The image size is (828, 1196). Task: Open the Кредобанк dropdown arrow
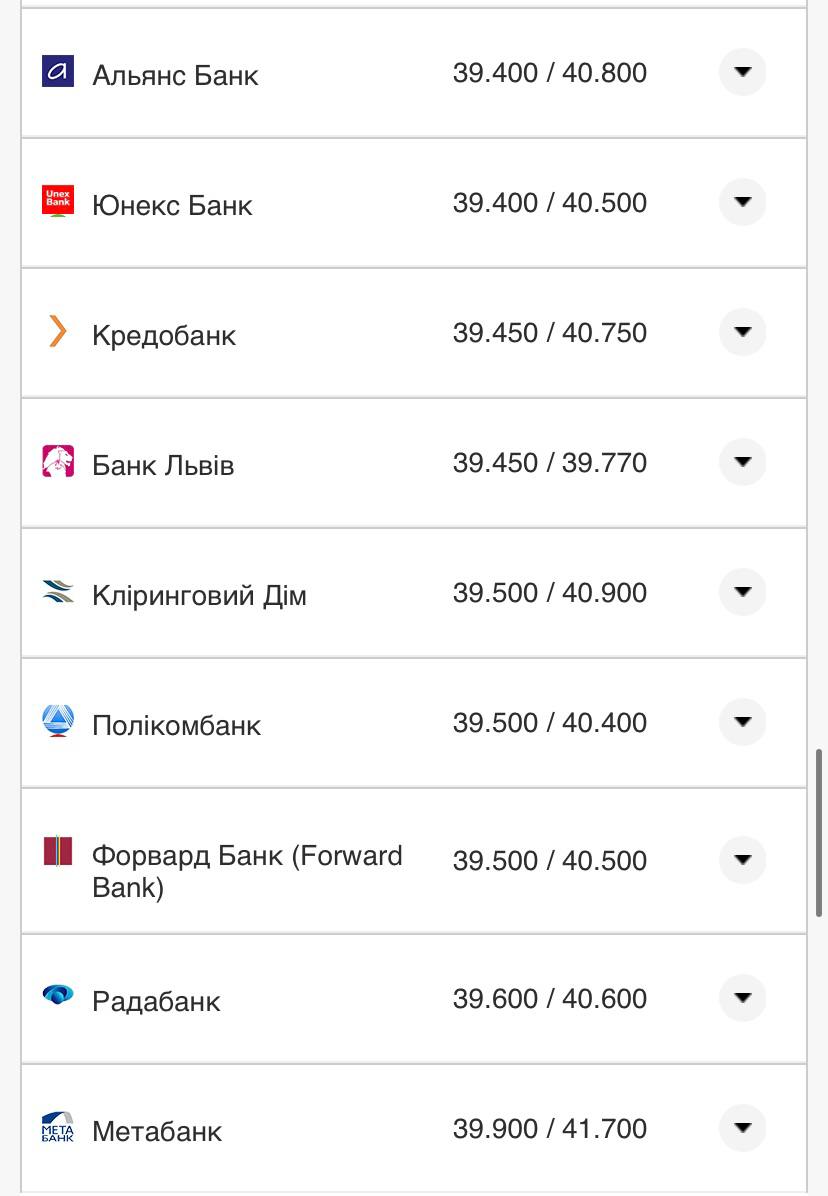tap(742, 332)
